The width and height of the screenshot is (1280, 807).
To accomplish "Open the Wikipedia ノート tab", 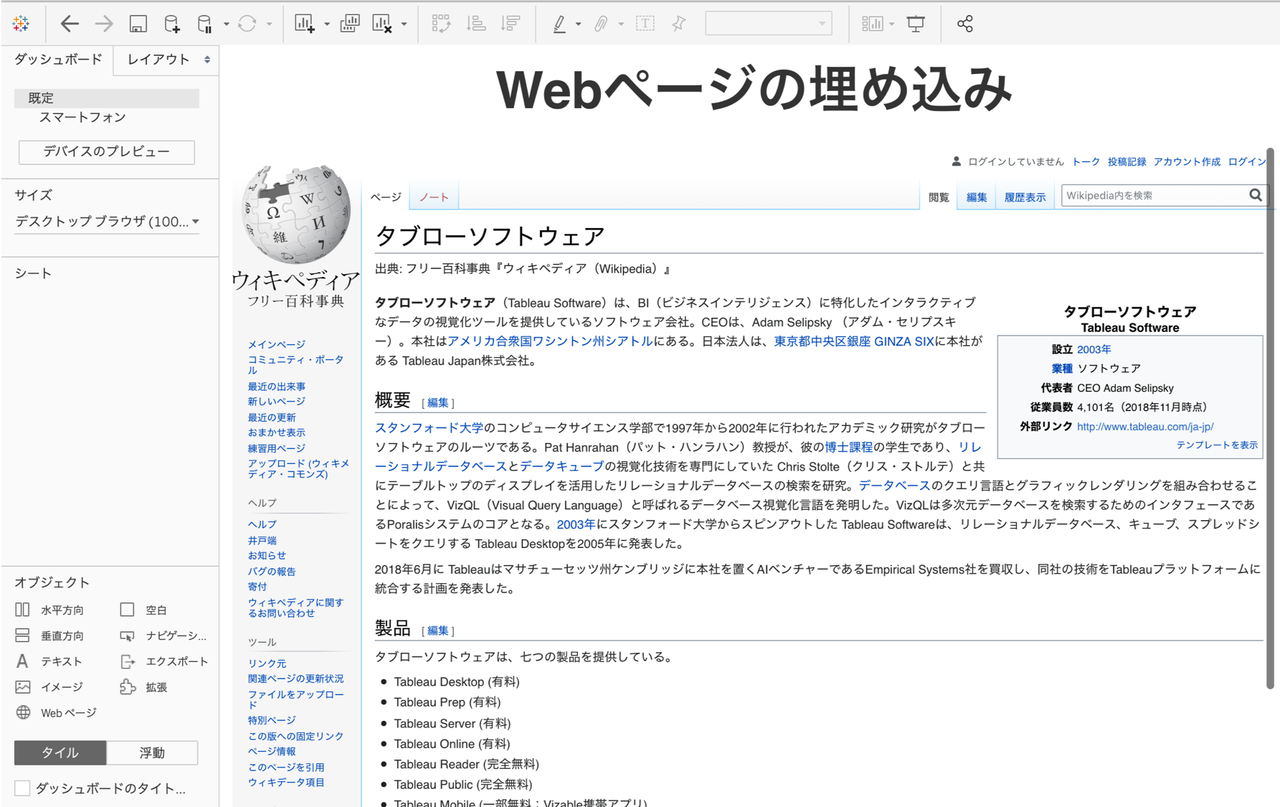I will point(434,197).
